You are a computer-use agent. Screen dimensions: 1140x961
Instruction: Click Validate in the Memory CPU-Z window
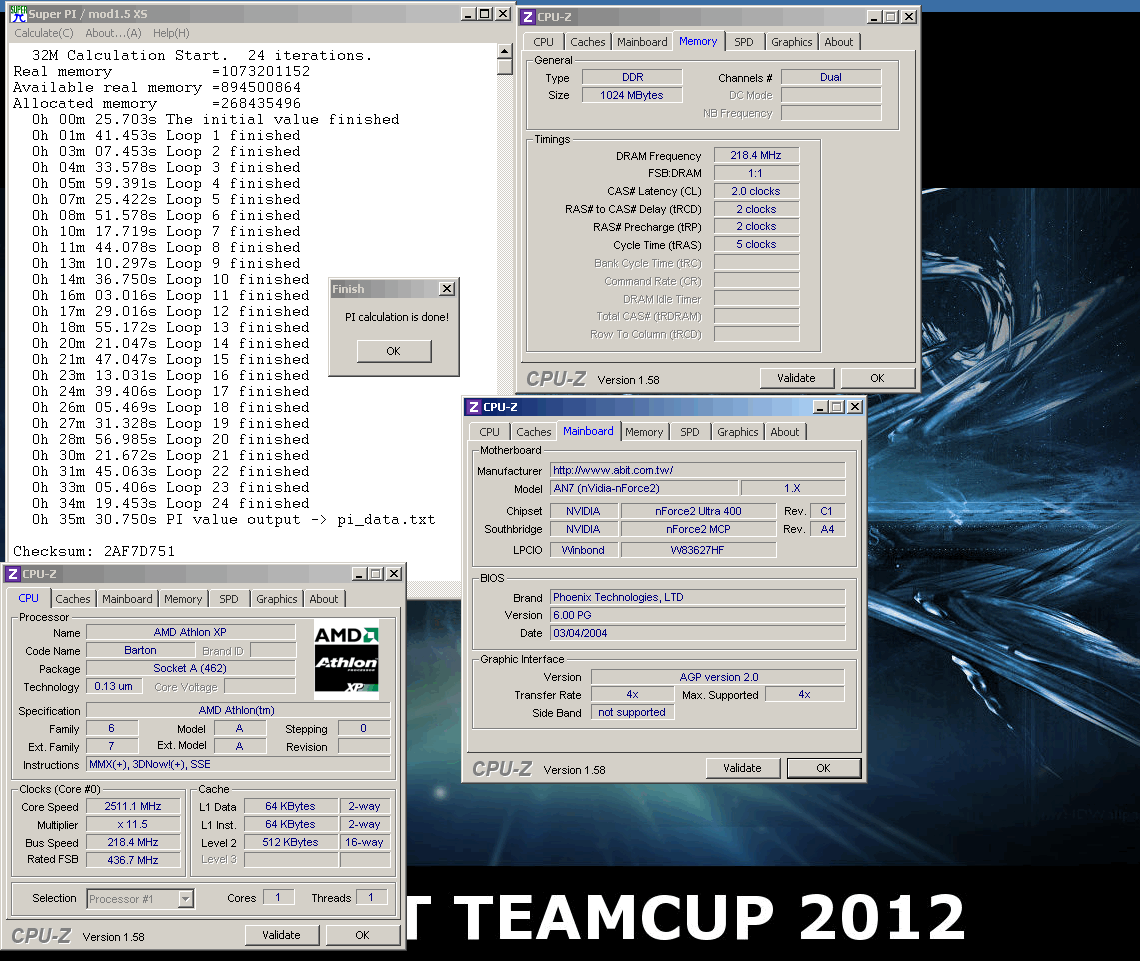click(x=796, y=378)
